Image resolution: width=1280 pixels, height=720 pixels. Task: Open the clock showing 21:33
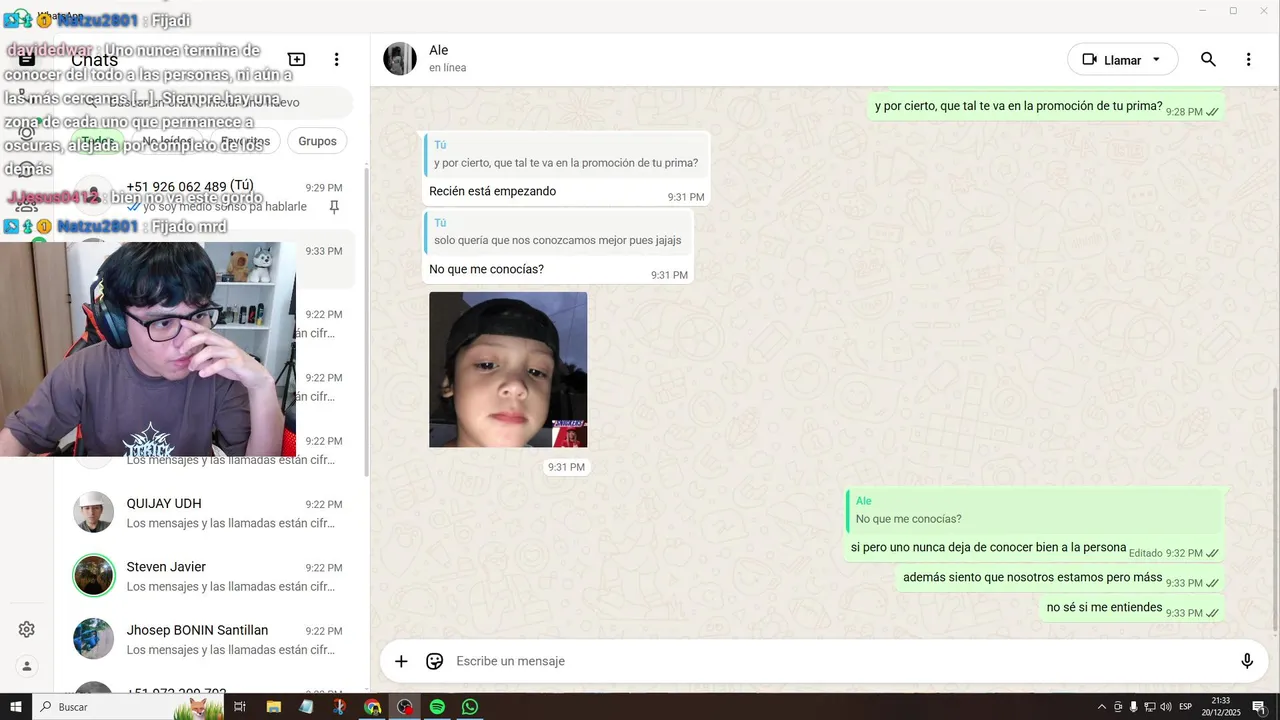[x=1221, y=707]
